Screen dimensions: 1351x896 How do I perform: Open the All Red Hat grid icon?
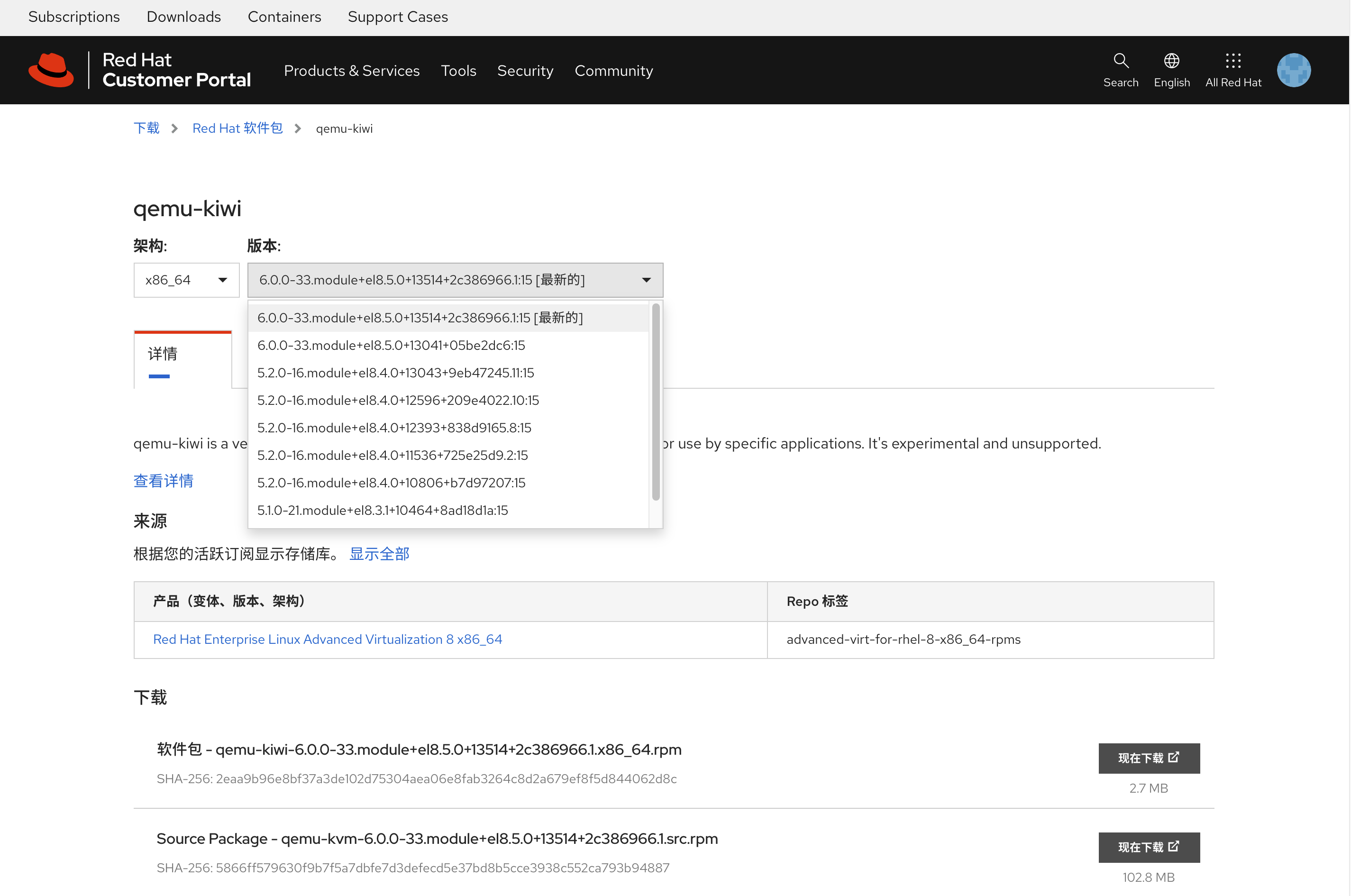(x=1233, y=61)
